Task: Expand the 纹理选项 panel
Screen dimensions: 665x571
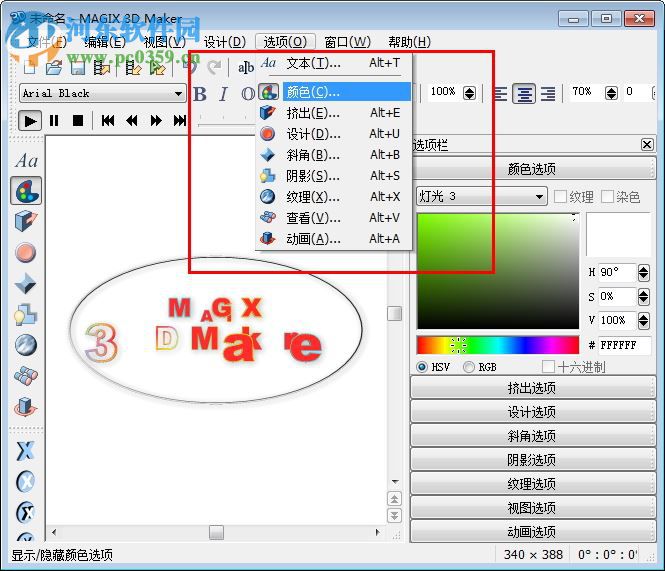Action: coord(533,484)
